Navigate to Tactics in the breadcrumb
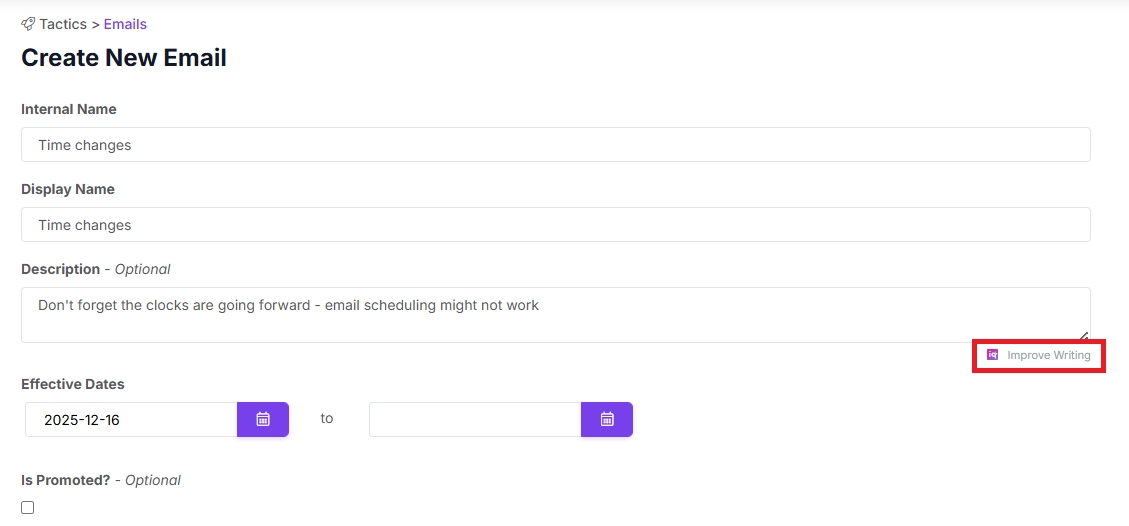The height and width of the screenshot is (526, 1129). click(62, 24)
